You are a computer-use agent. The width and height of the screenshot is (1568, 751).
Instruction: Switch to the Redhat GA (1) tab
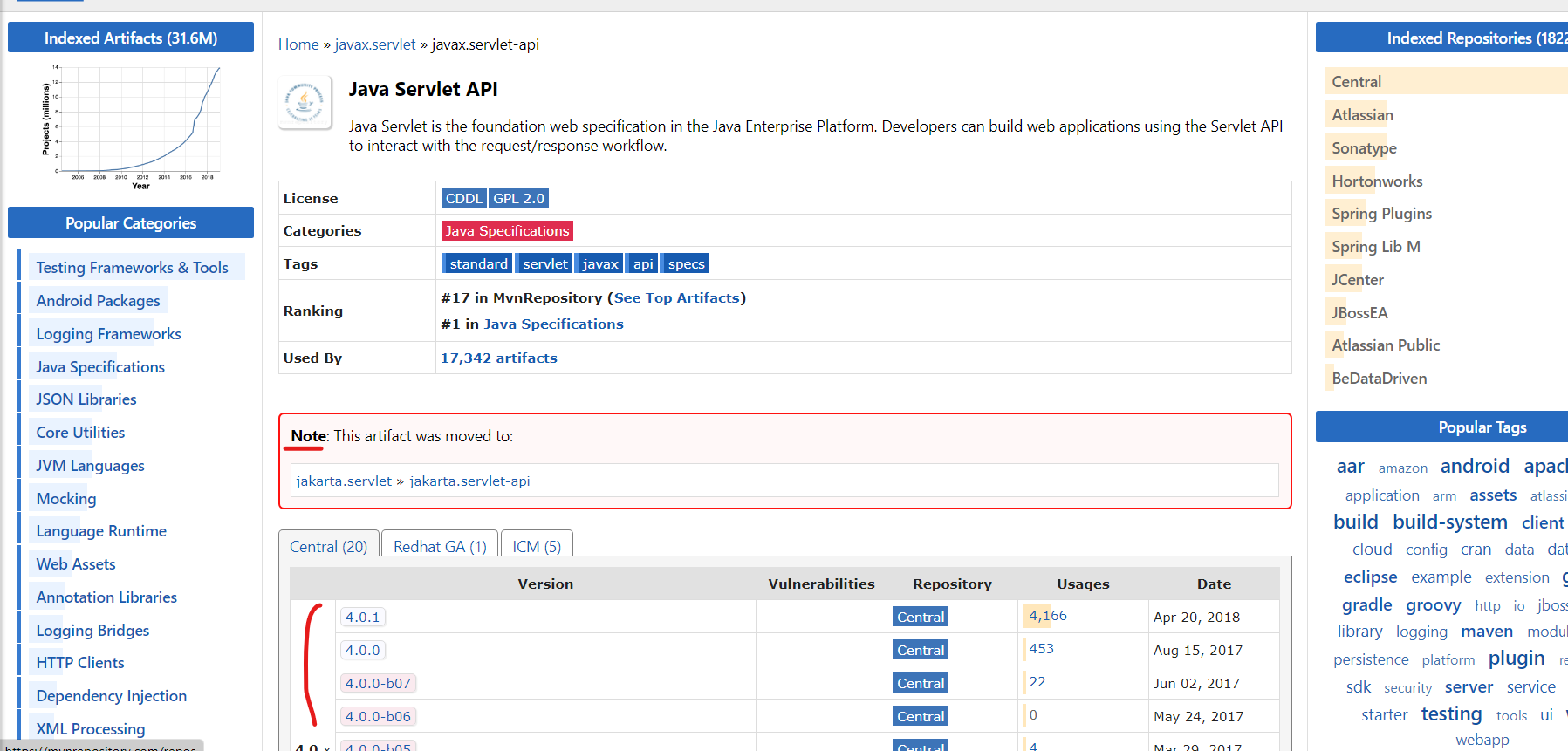pos(440,546)
